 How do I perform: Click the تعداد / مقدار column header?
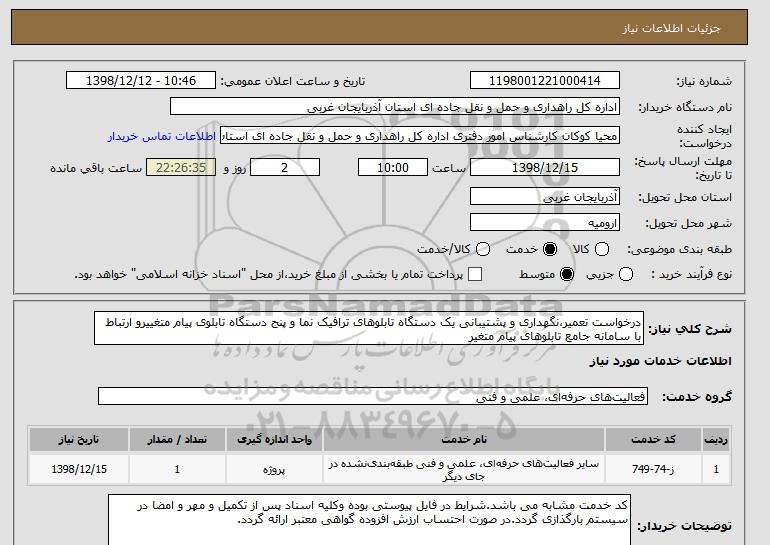tap(177, 439)
